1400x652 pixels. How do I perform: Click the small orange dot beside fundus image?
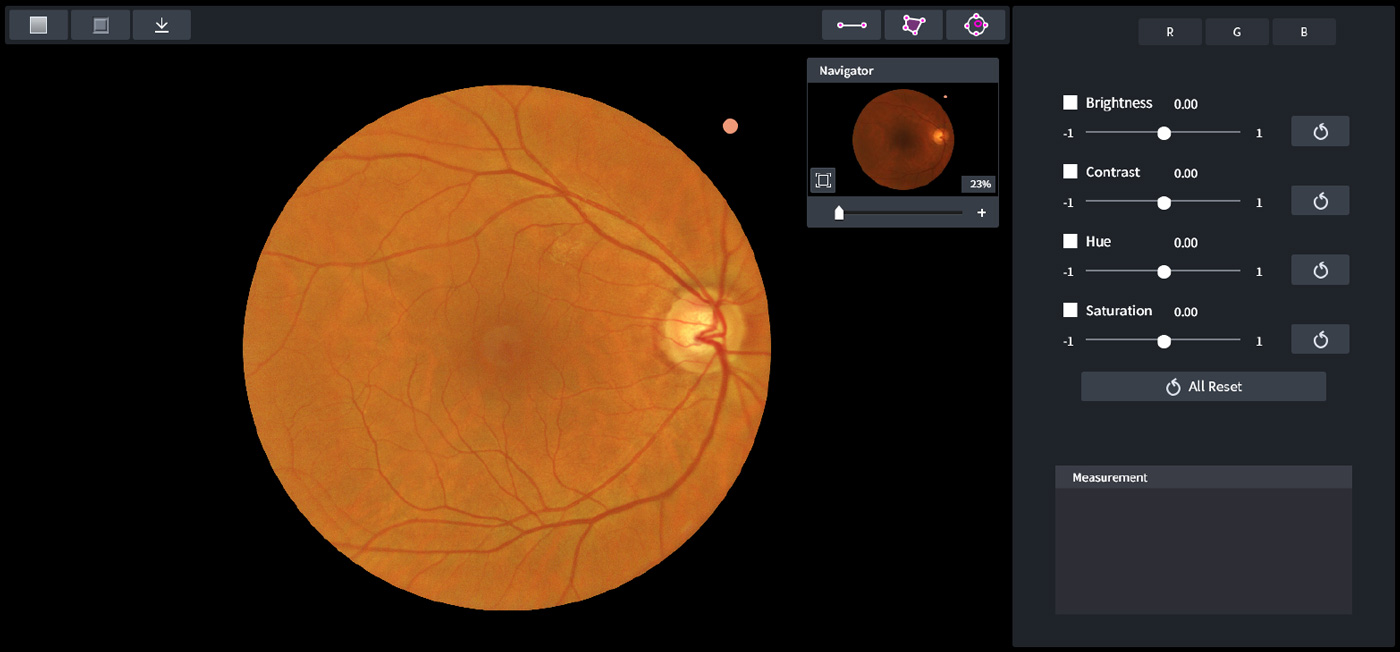click(x=730, y=126)
